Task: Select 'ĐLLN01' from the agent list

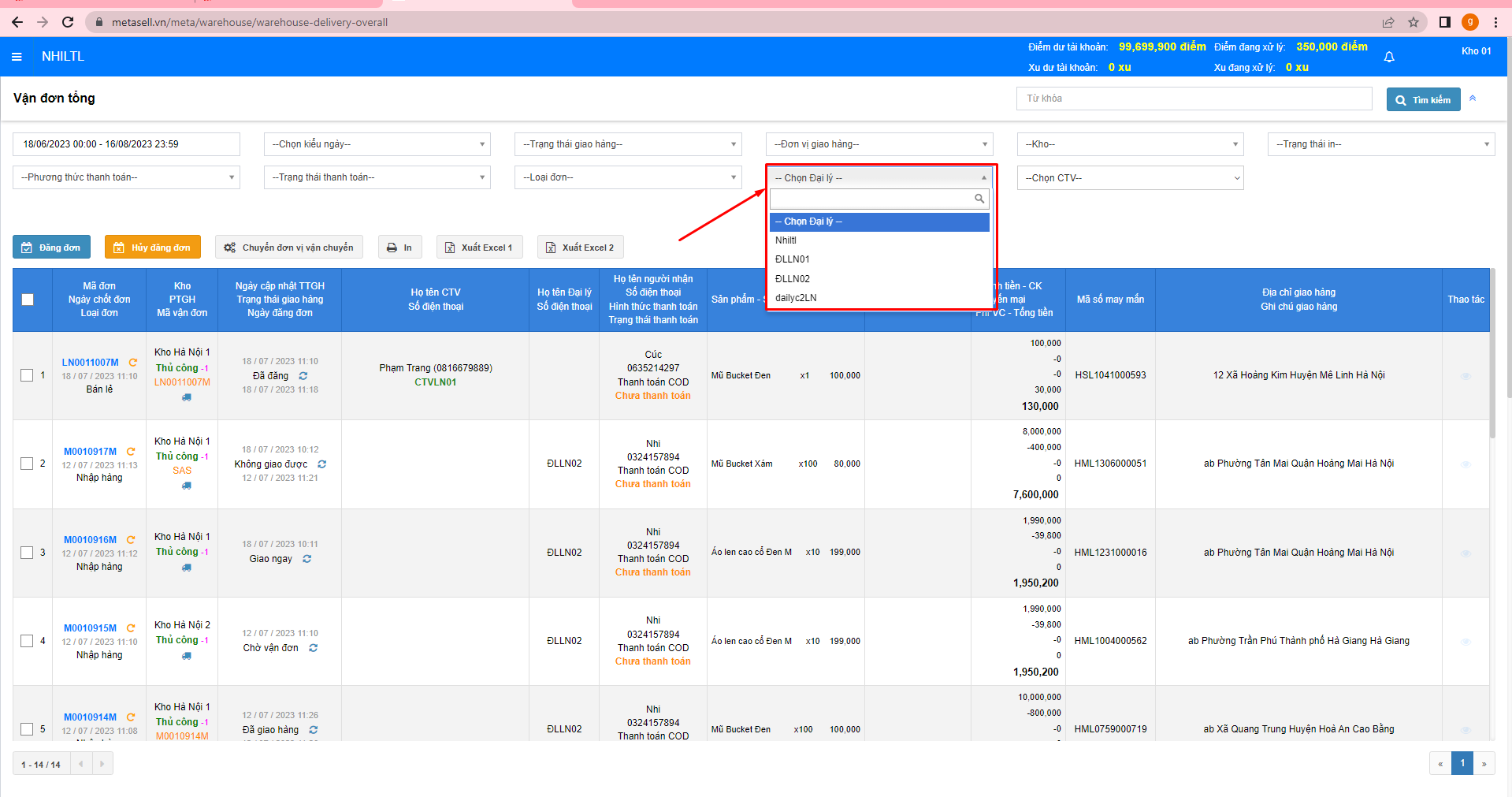Action: [793, 259]
